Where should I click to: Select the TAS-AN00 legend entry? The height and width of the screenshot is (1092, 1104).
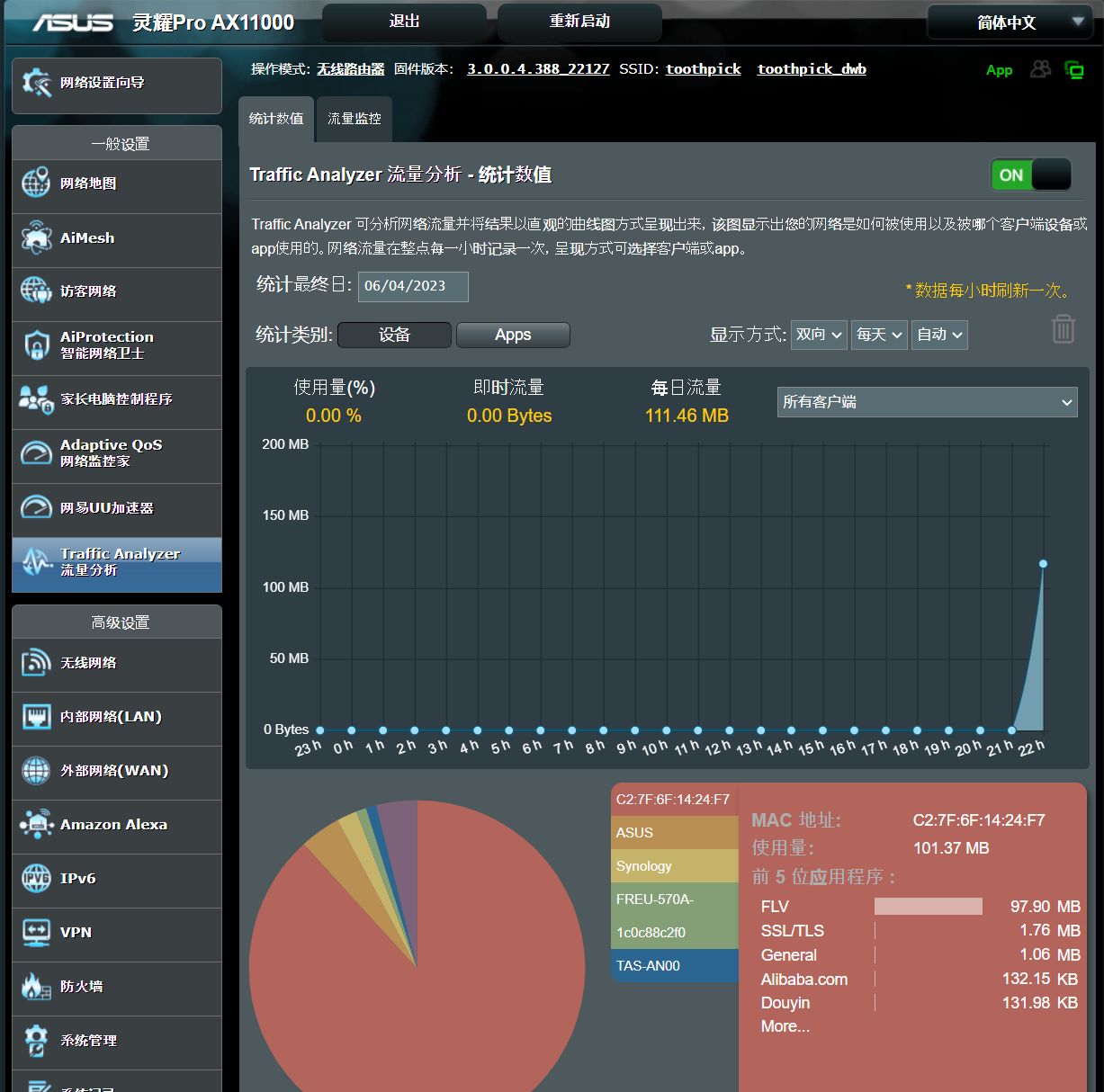(x=674, y=966)
